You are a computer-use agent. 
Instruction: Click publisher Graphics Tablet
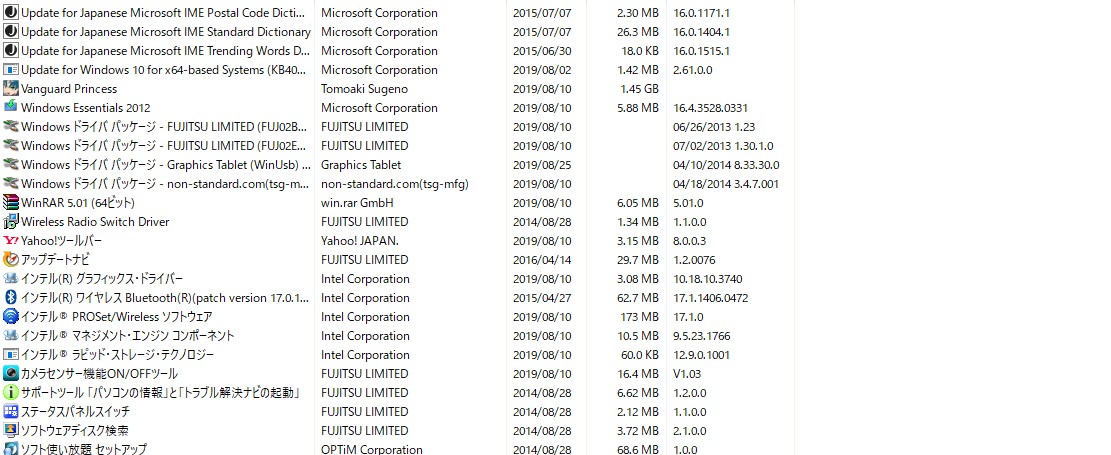pyautogui.click(x=361, y=164)
